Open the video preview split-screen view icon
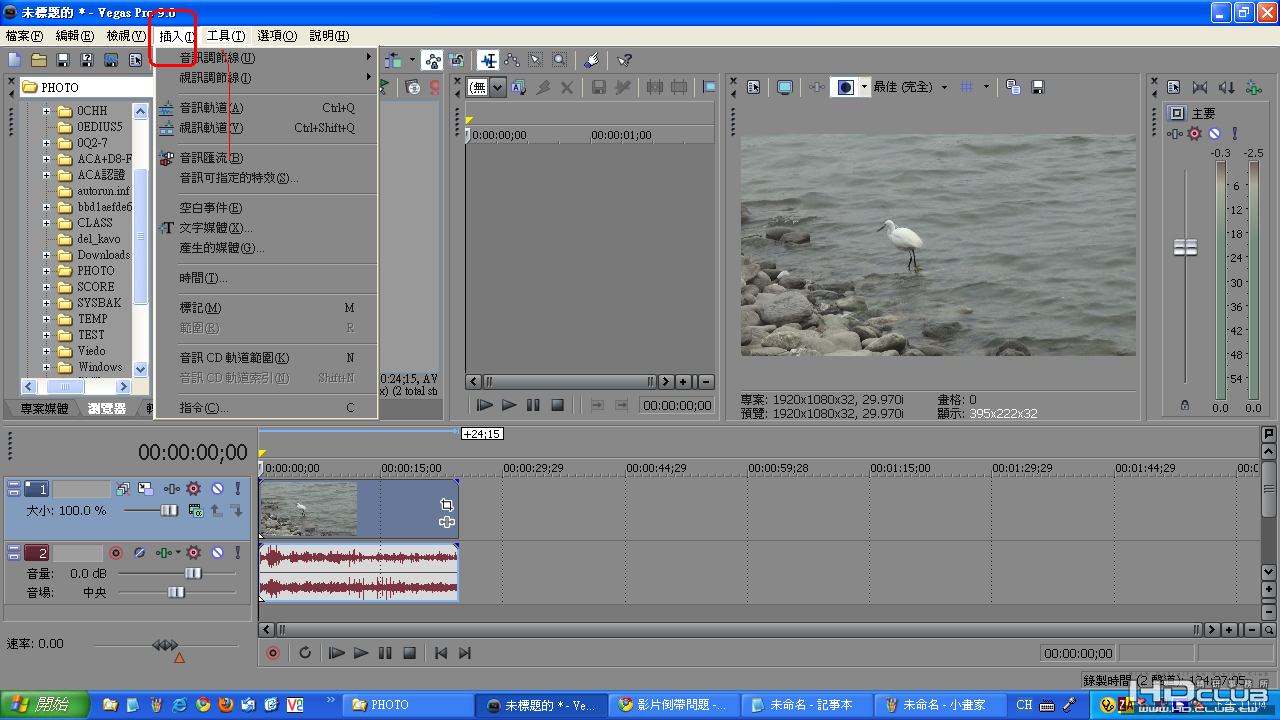This screenshot has height=720, width=1280. click(846, 87)
